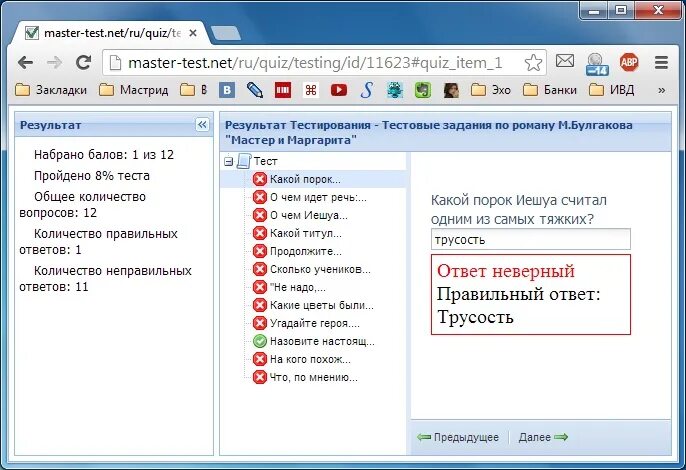Go back with the browser back arrow
The height and width of the screenshot is (470, 686).
point(25,63)
